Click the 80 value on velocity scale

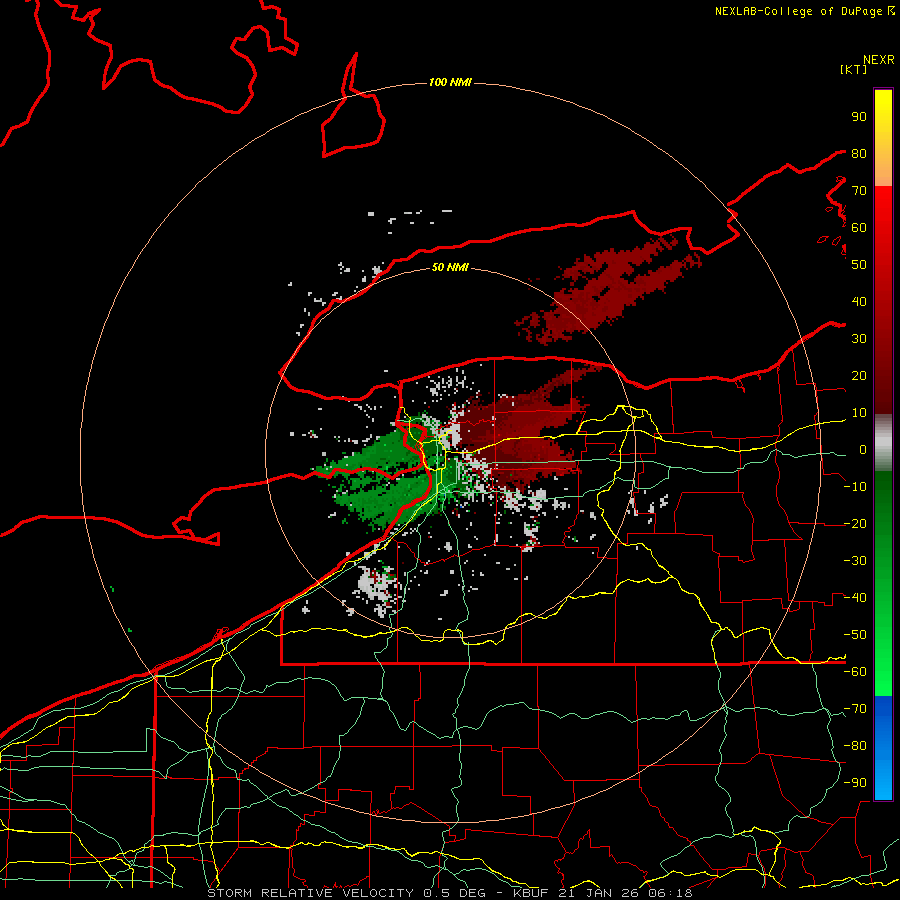click(x=859, y=153)
